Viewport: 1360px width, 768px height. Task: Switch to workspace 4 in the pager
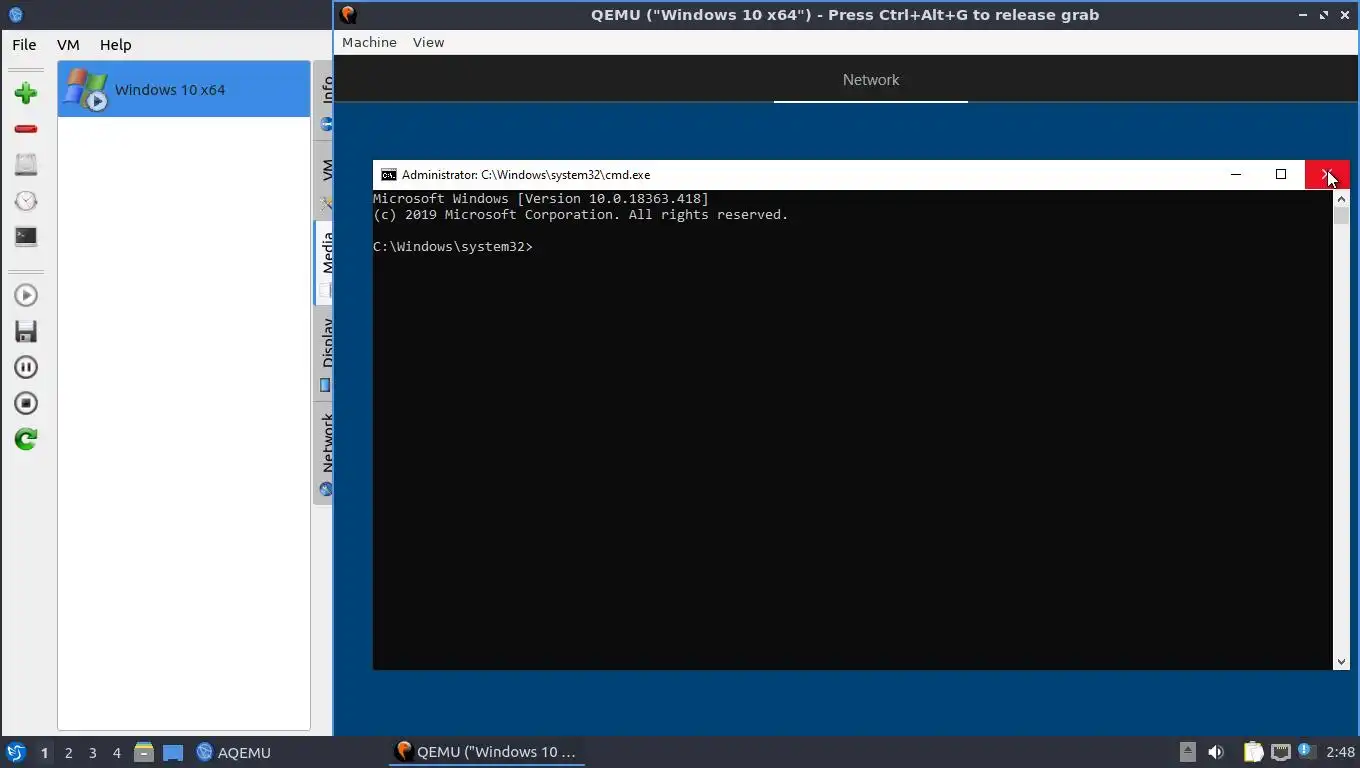pyautogui.click(x=116, y=753)
